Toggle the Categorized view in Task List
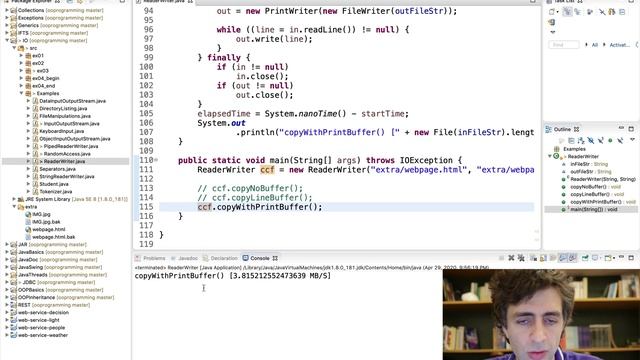This screenshot has height=360, width=640. coord(567,12)
